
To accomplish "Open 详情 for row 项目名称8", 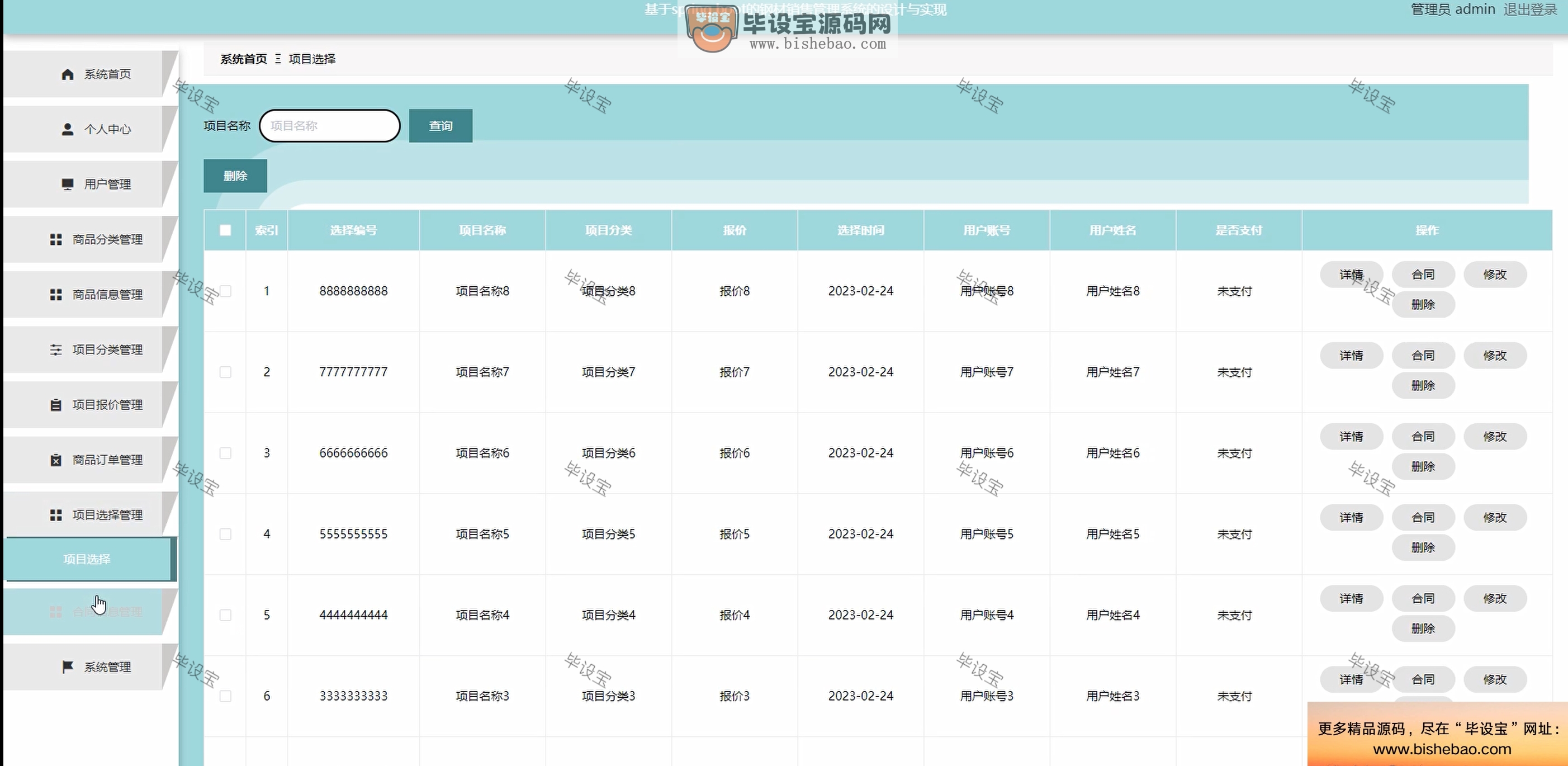I will click(x=1351, y=275).
